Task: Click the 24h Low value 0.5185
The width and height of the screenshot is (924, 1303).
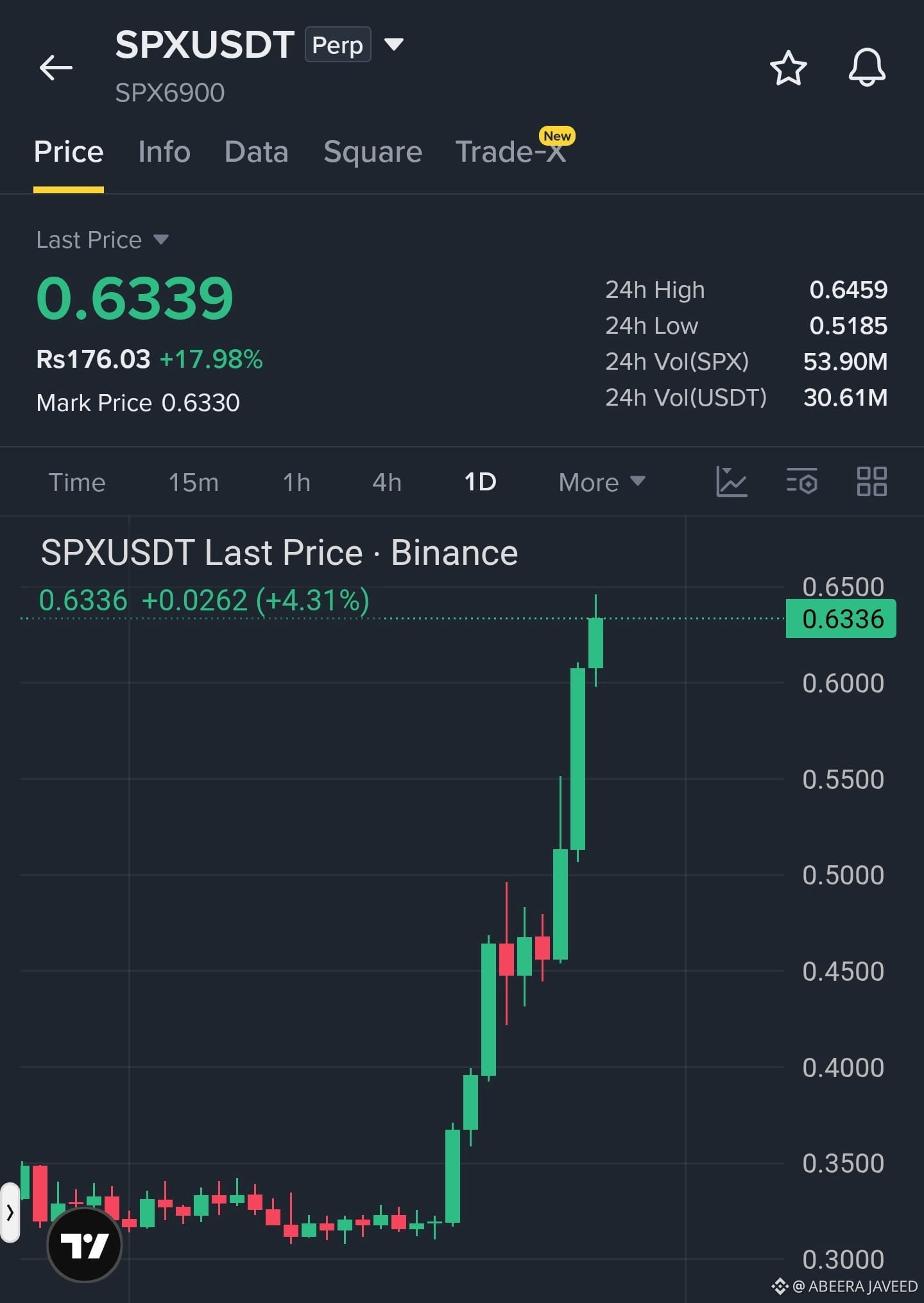Action: point(848,326)
